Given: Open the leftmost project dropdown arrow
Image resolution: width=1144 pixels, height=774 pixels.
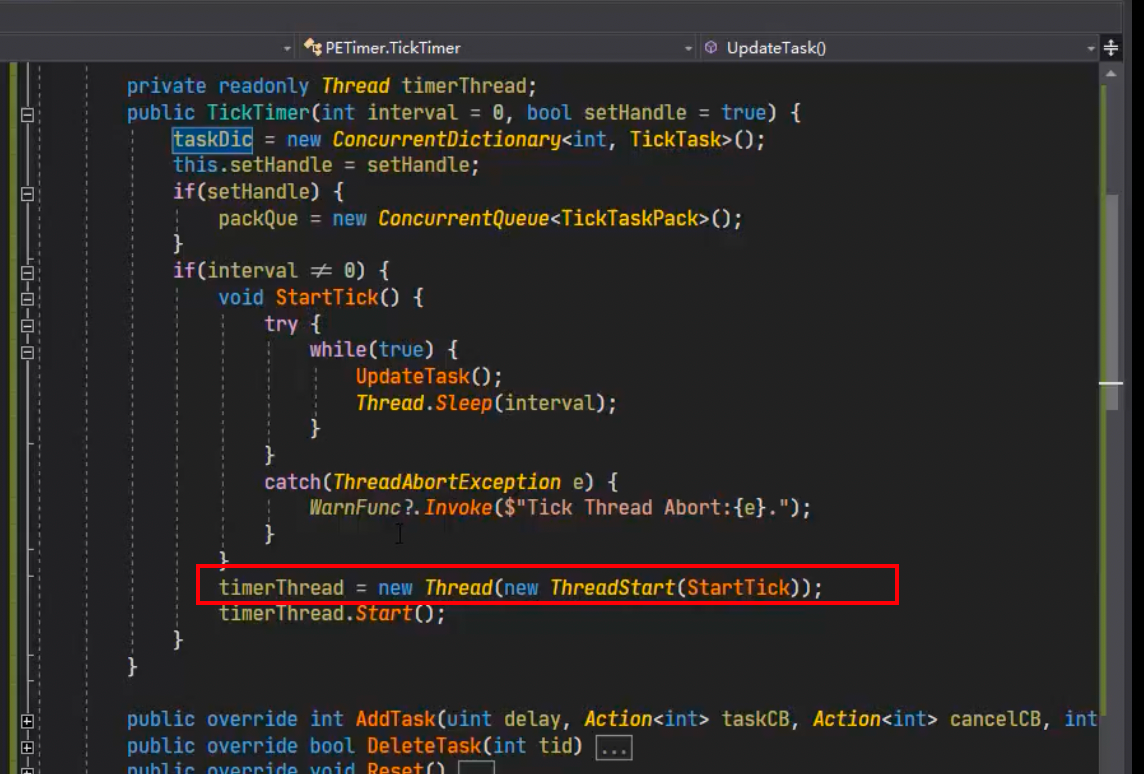Looking at the screenshot, I should click(x=288, y=48).
